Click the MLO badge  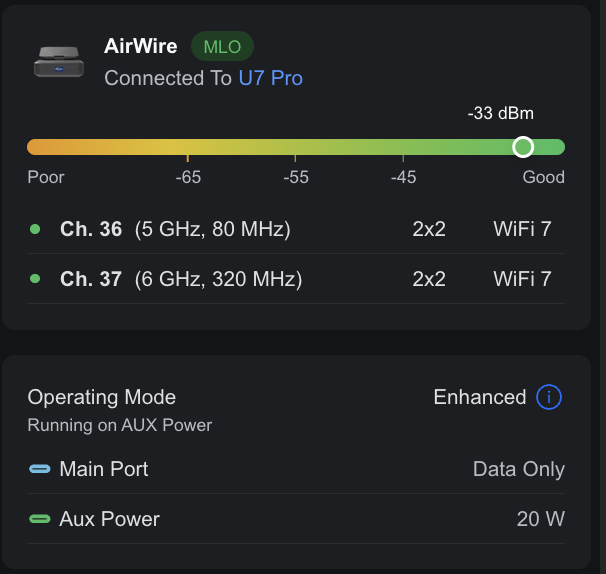coord(222,46)
